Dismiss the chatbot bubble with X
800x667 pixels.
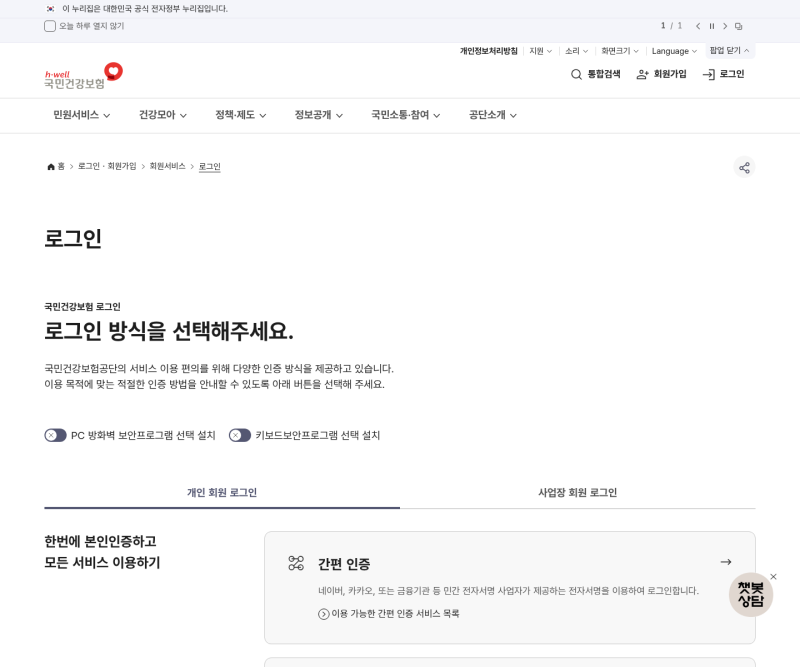[x=773, y=577]
